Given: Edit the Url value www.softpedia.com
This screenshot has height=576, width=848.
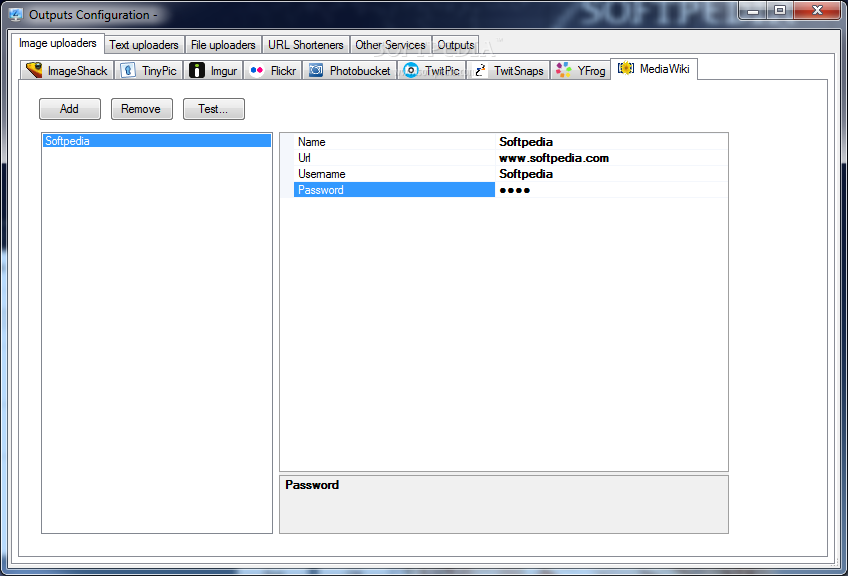Looking at the screenshot, I should (x=612, y=158).
